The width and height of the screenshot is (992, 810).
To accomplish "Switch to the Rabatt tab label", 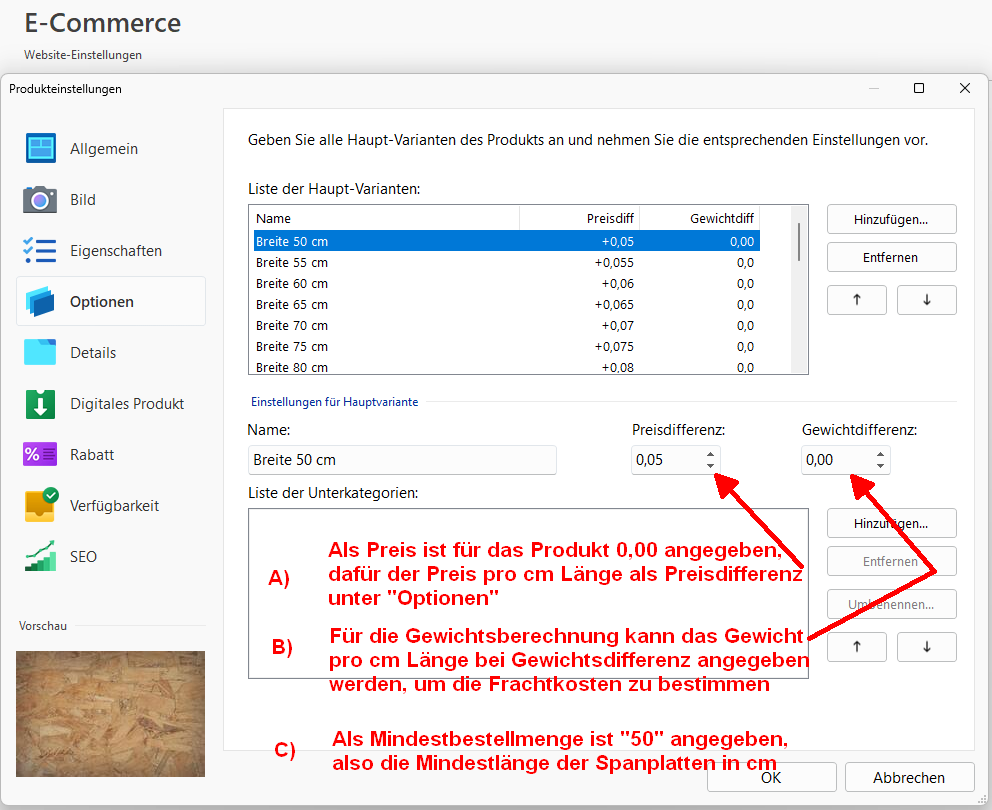I will (x=92, y=454).
